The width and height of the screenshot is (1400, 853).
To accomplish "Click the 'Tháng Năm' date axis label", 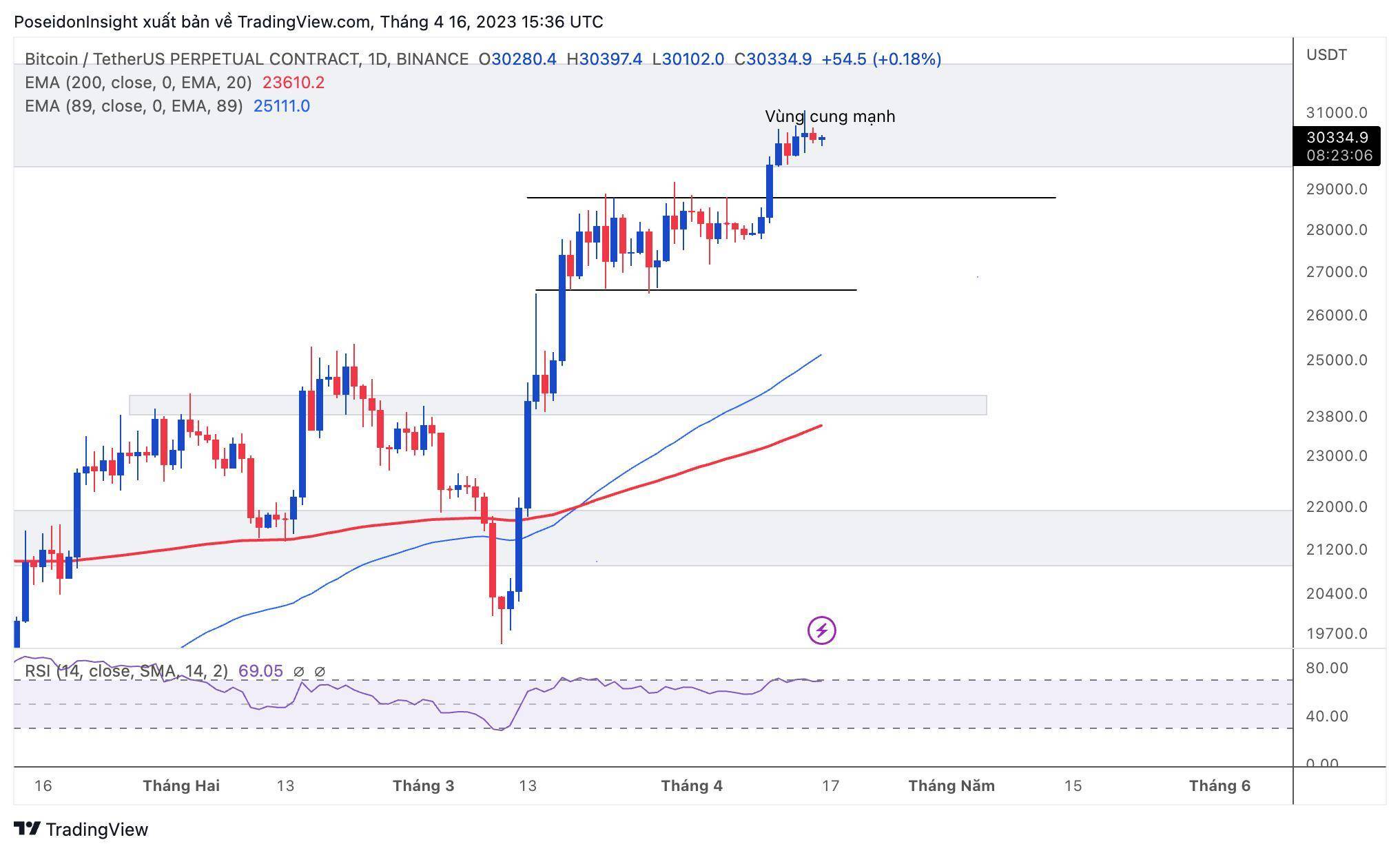I will 951,785.
